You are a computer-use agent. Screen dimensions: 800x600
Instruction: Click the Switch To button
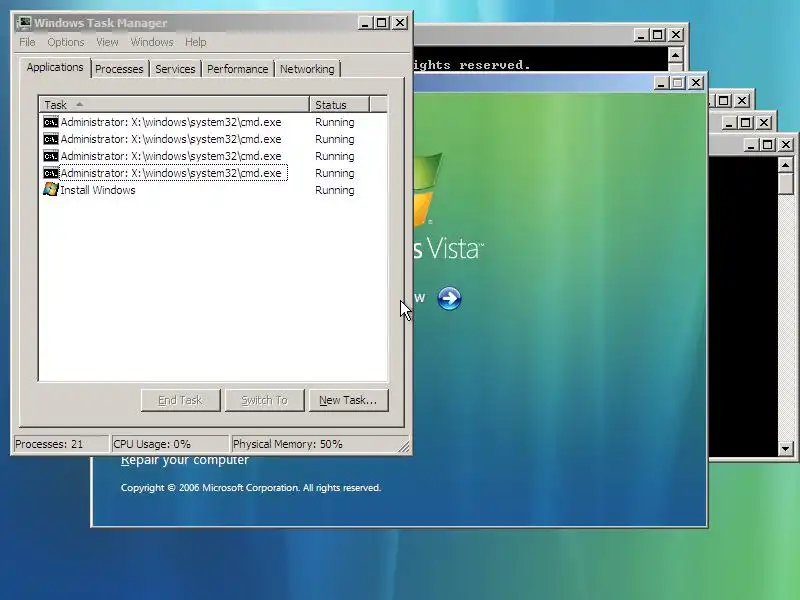tap(264, 400)
